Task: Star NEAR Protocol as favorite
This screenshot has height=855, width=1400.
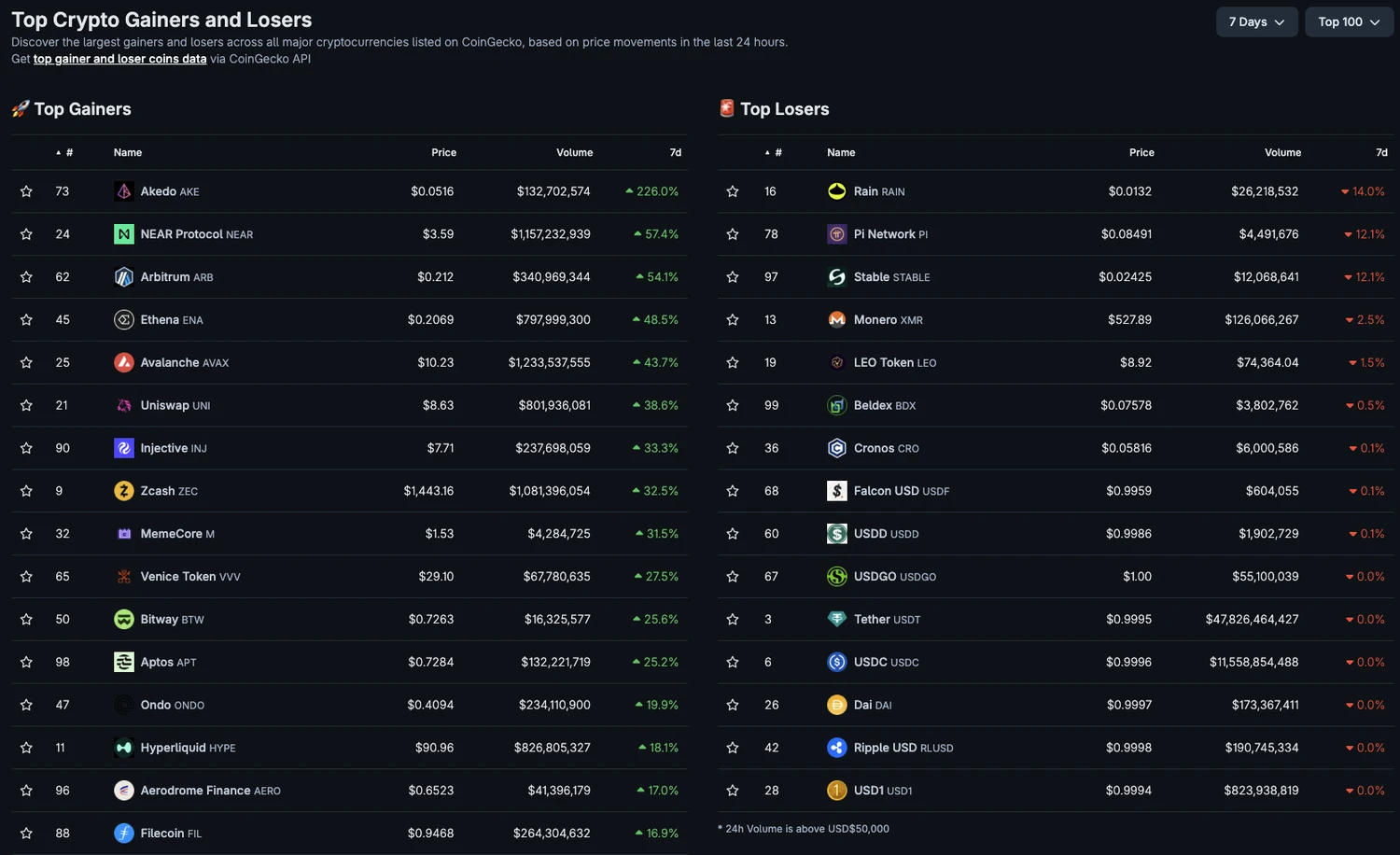Action: (26, 234)
